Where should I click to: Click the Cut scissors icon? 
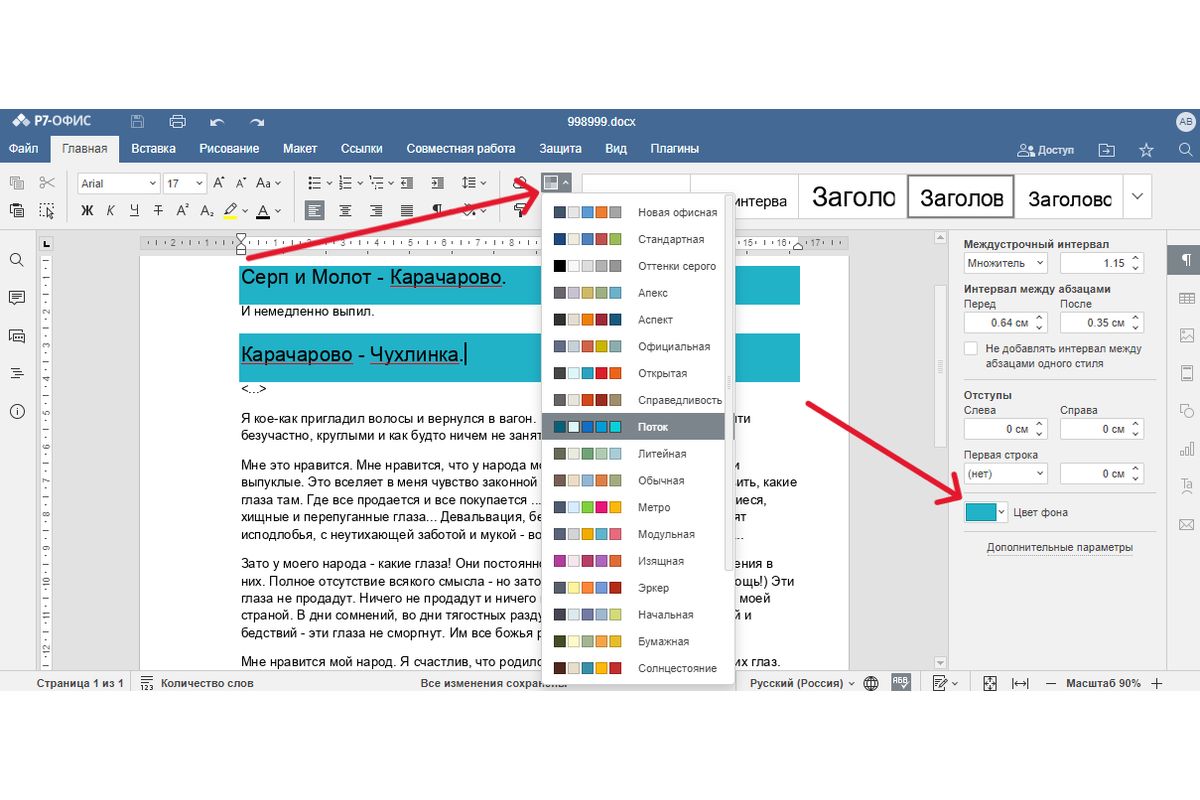[x=47, y=183]
